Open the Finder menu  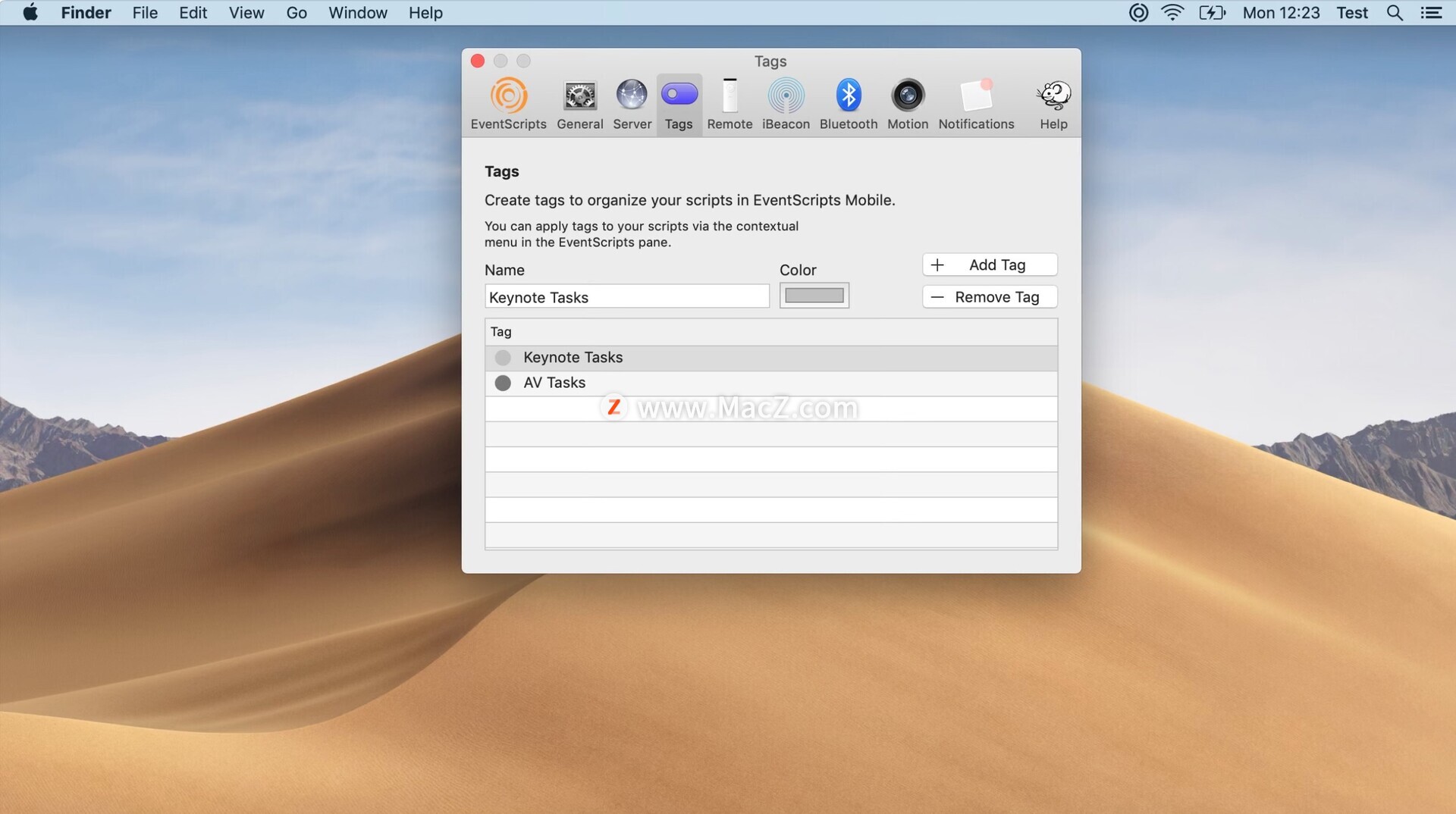[86, 13]
